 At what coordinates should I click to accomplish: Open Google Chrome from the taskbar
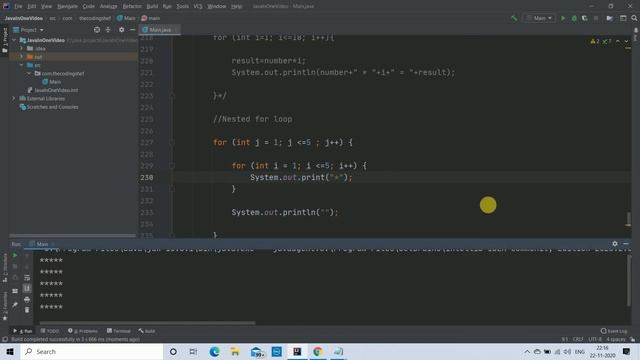point(318,351)
